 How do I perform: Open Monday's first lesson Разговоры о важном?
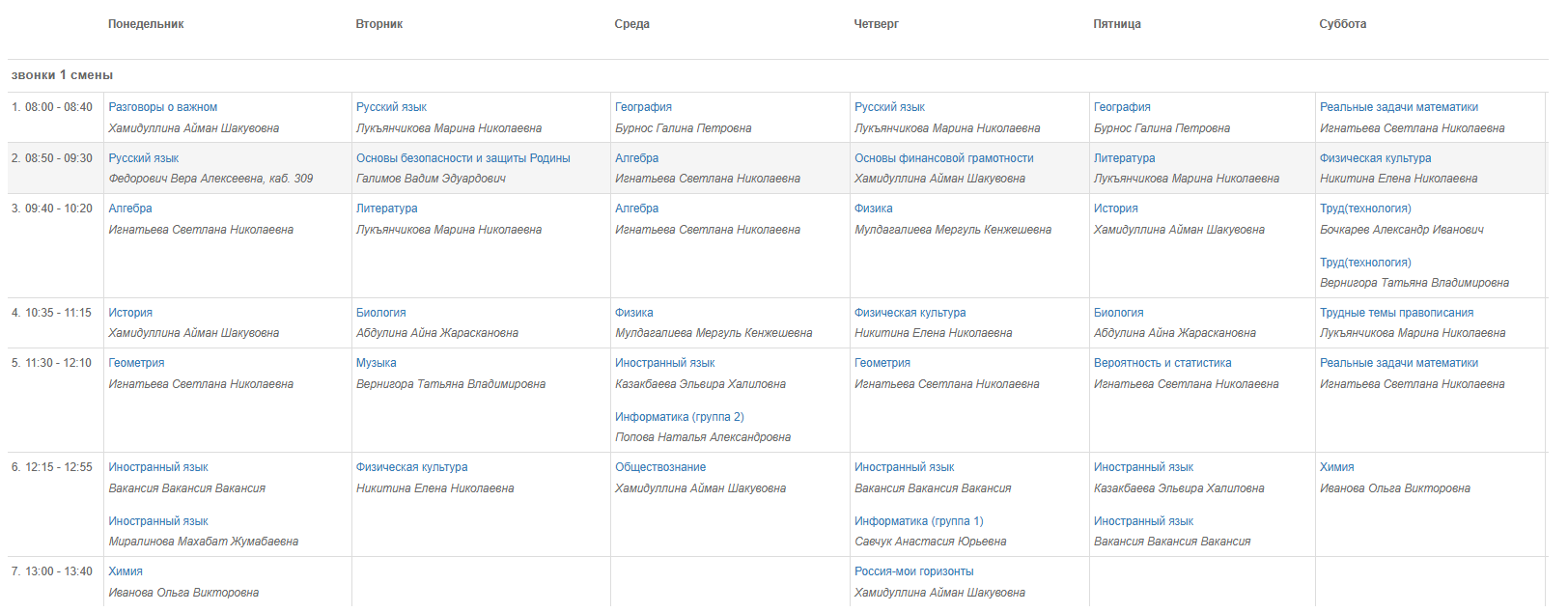coord(162,107)
